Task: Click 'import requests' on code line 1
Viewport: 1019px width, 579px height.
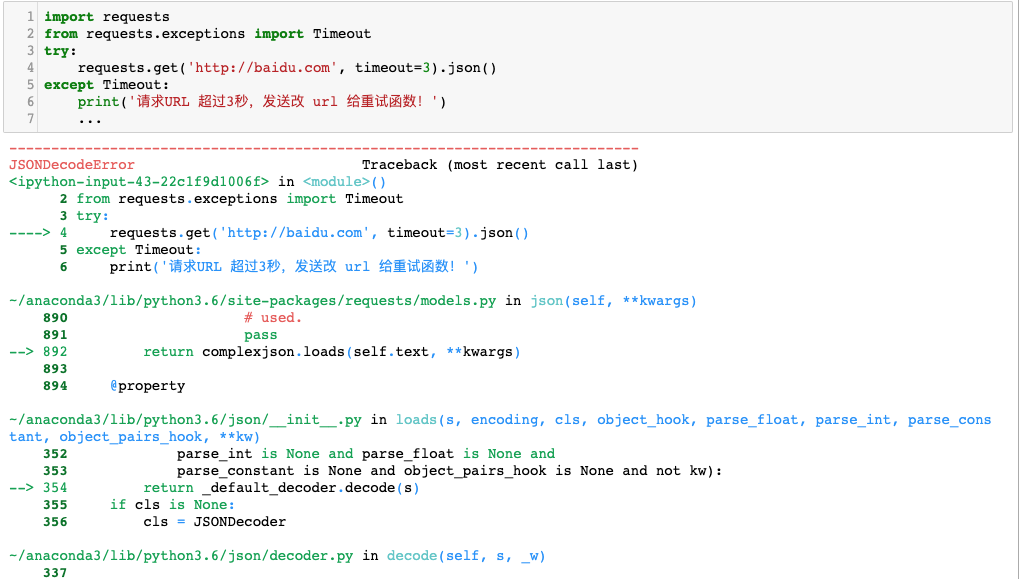Action: click(x=107, y=17)
